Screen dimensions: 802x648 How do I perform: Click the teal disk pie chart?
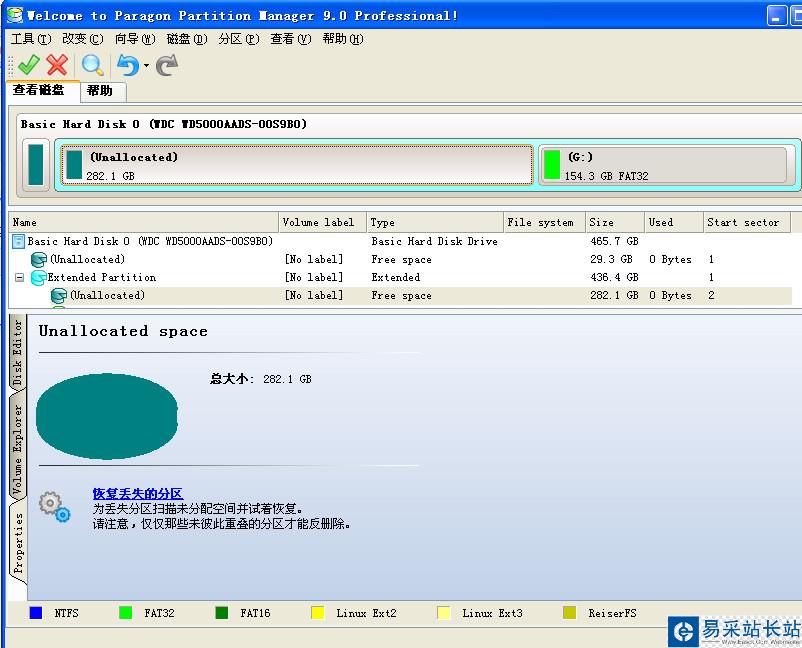107,416
